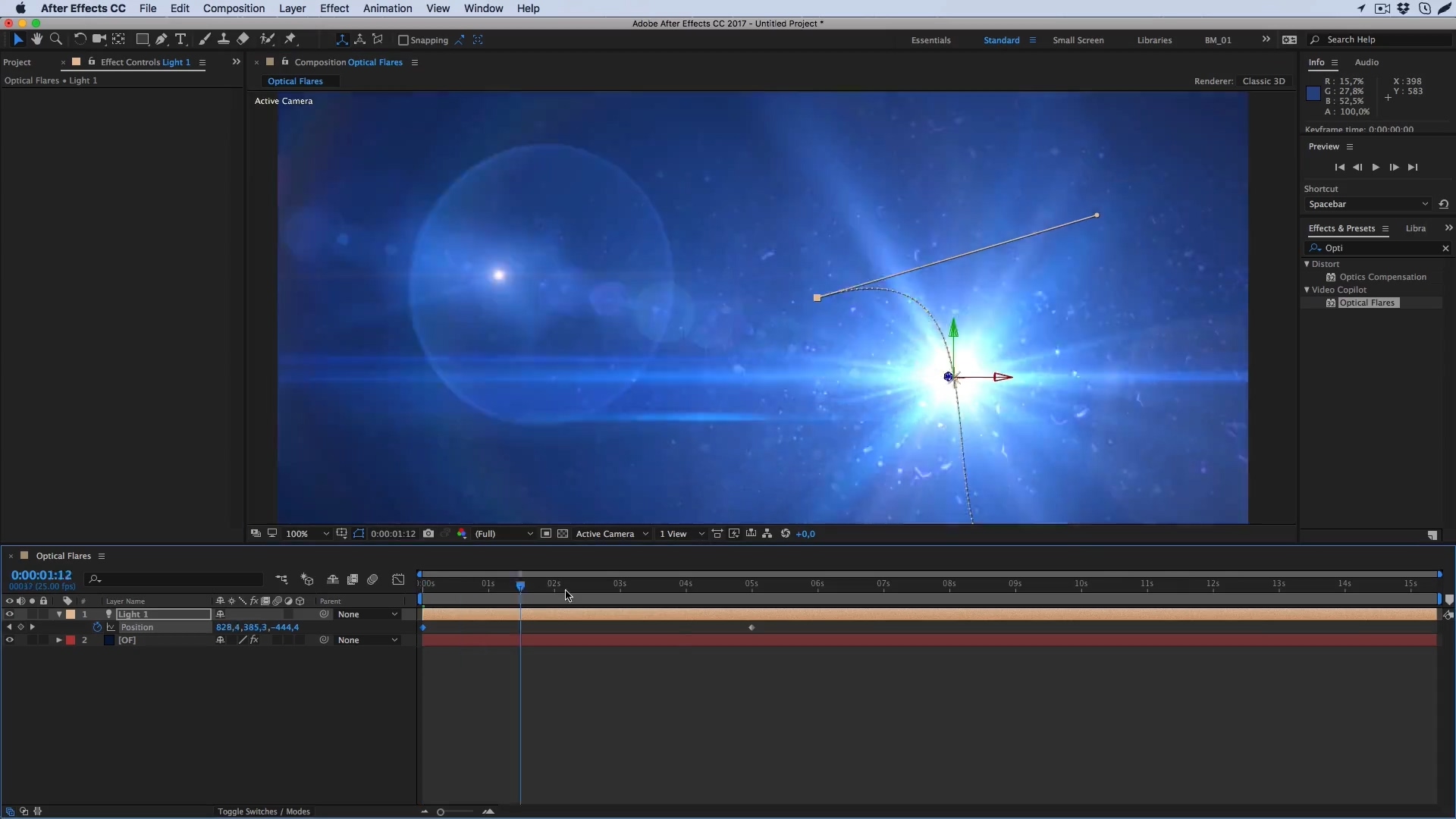1456x819 pixels.
Task: Collapse the Video Copilot category
Action: 1307,290
